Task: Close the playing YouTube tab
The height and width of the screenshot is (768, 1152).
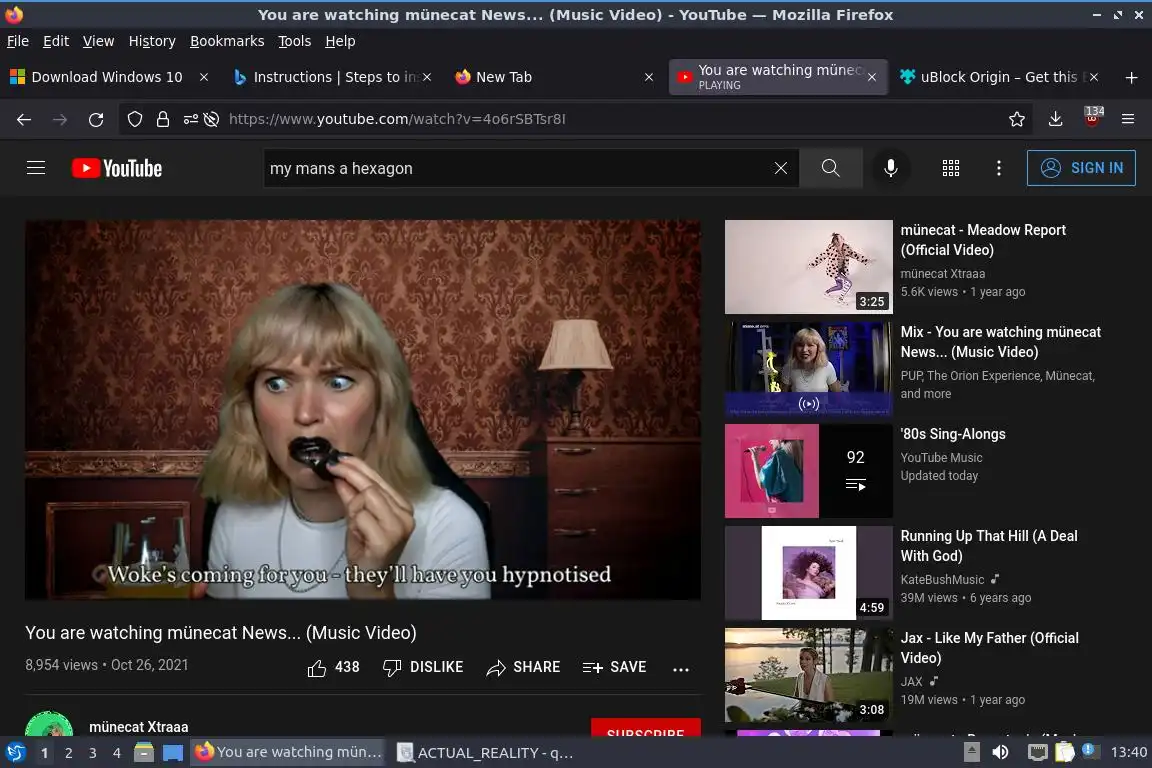Action: tap(871, 77)
